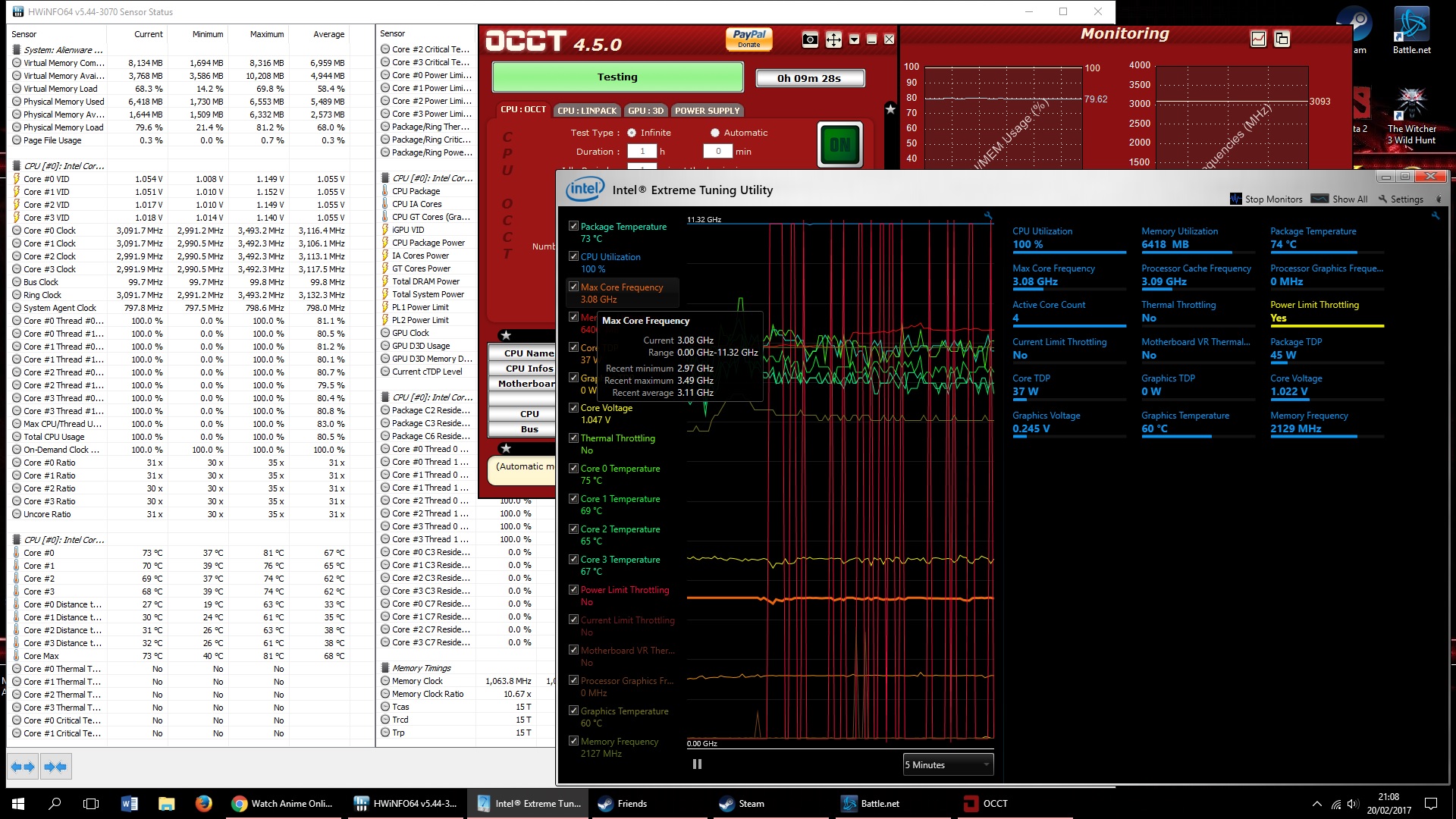The width and height of the screenshot is (1456, 819).
Task: Open the POWER SUPPLY tab
Action: pos(707,111)
